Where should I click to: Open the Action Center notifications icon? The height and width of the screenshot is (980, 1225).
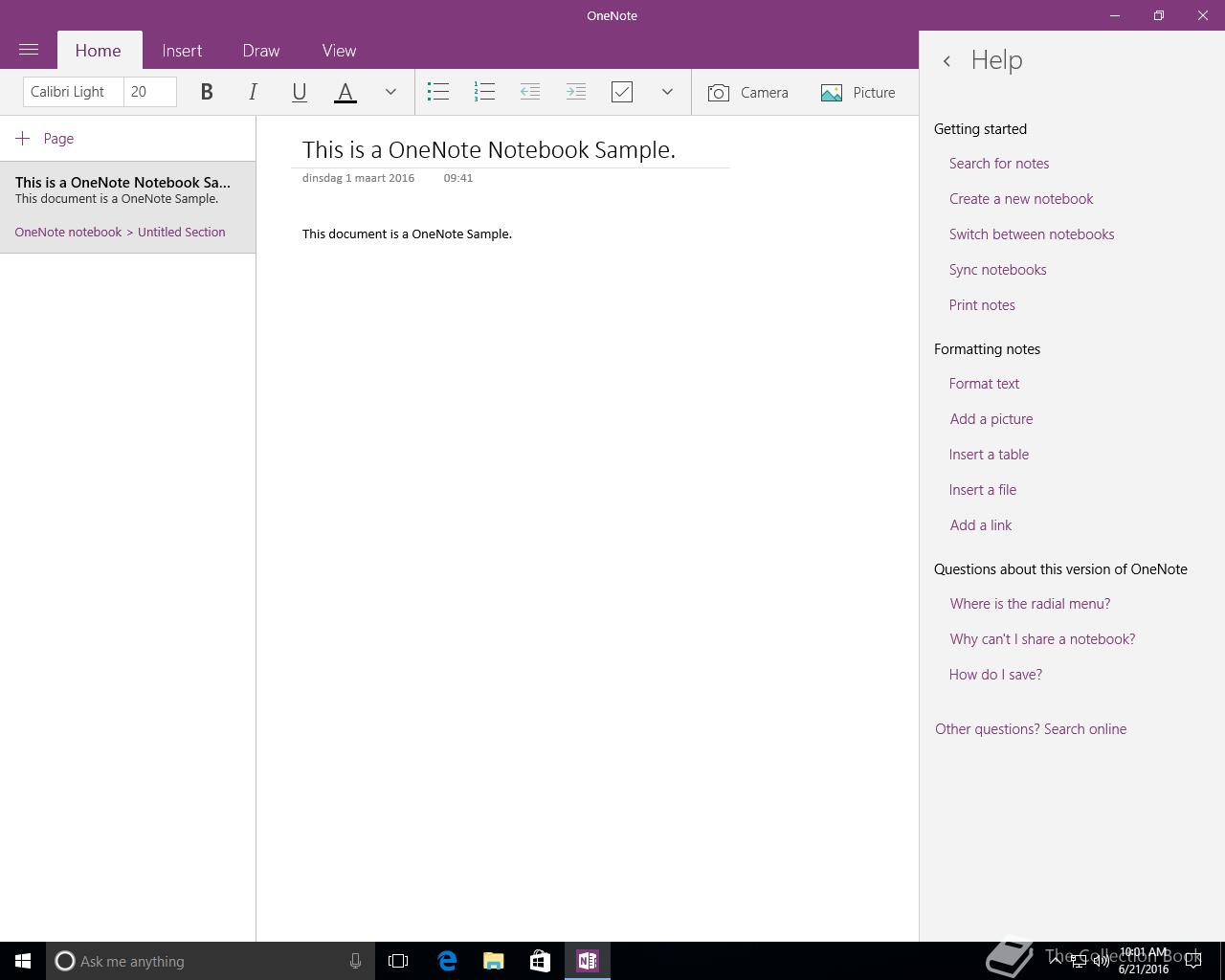coord(1194,961)
